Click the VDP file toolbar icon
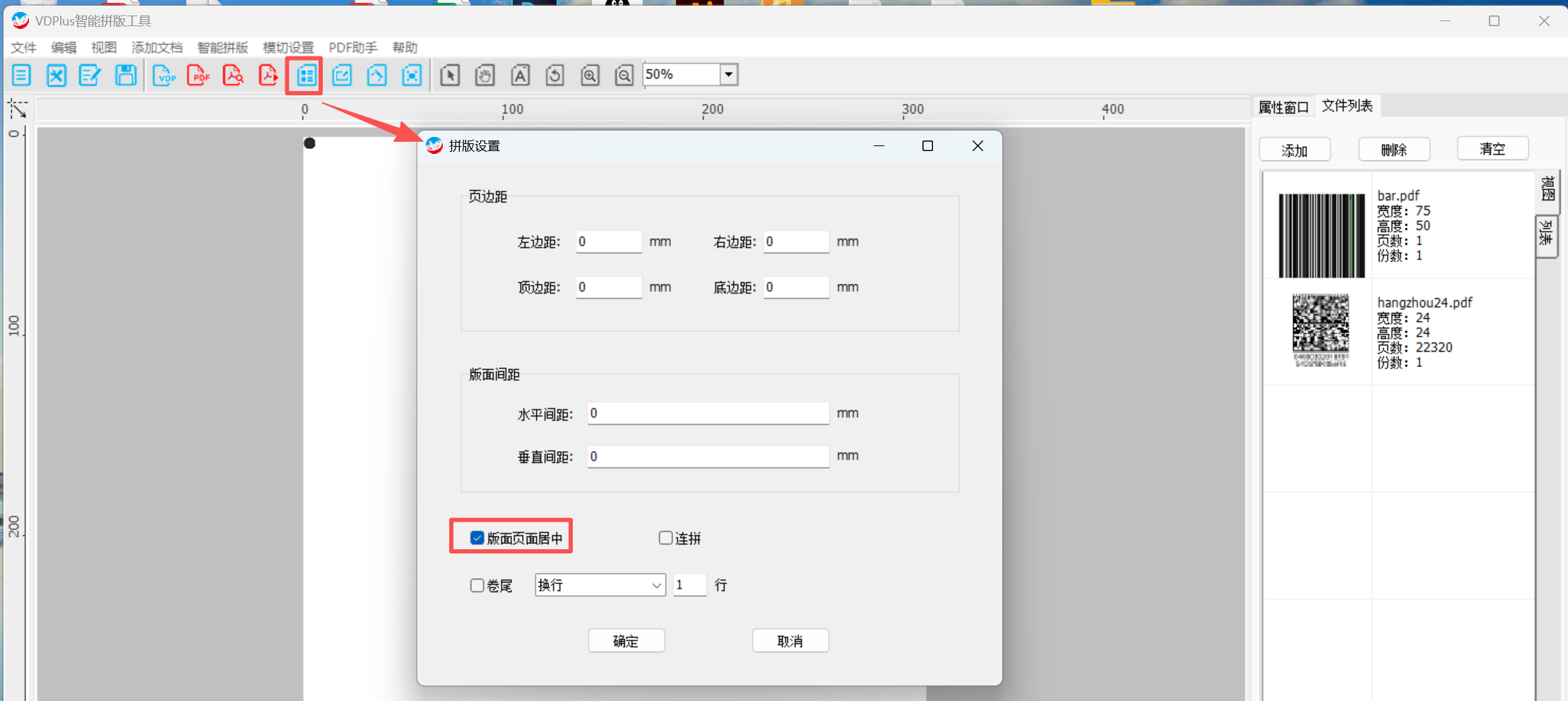This screenshot has width=1568, height=701. pos(164,75)
